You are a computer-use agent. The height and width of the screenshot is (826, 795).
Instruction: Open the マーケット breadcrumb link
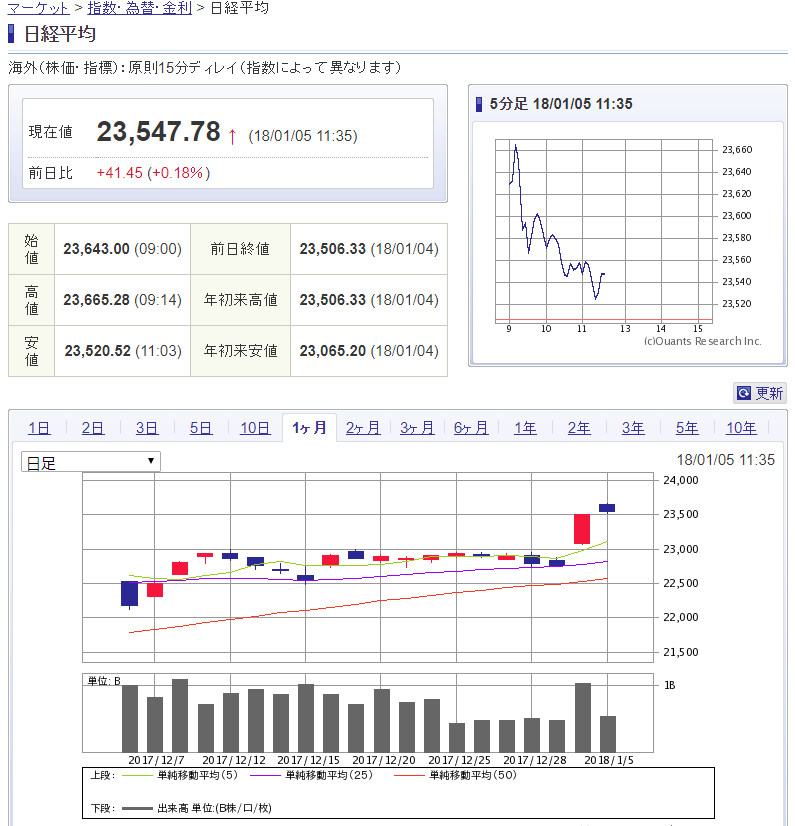coord(38,8)
